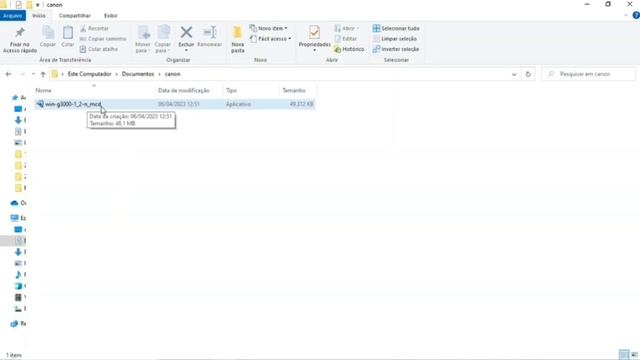Select Colar atalho in the ribbon
Viewport: 640px width, 360px height.
[98, 49]
